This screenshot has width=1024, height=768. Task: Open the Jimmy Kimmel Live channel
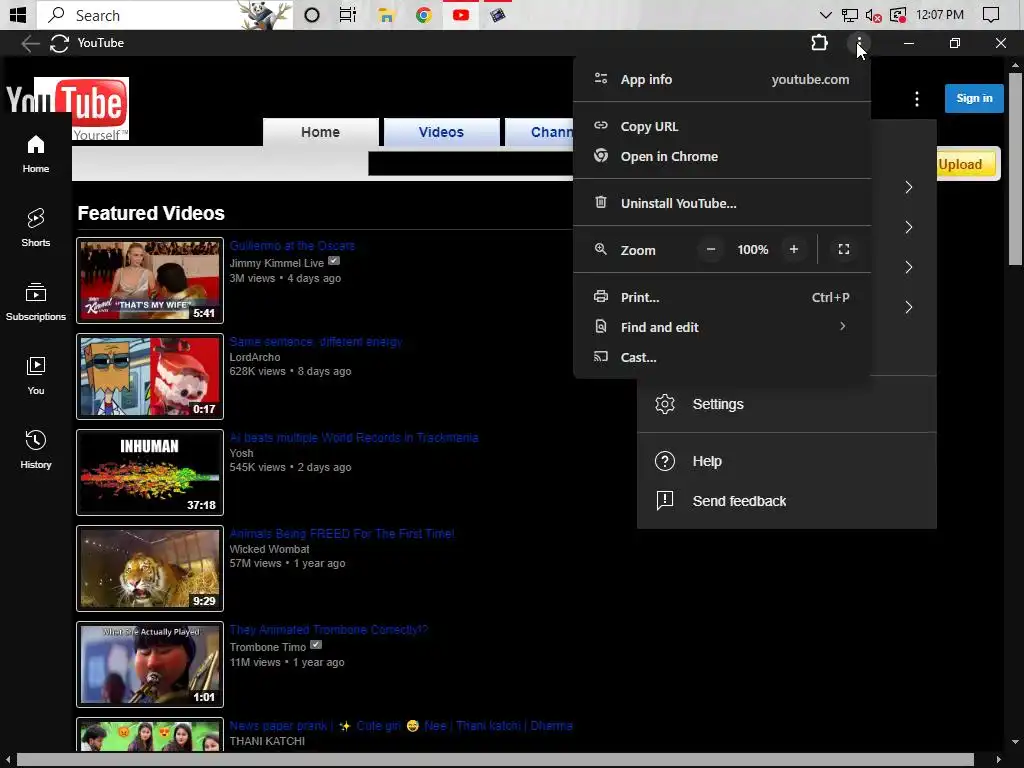point(276,263)
